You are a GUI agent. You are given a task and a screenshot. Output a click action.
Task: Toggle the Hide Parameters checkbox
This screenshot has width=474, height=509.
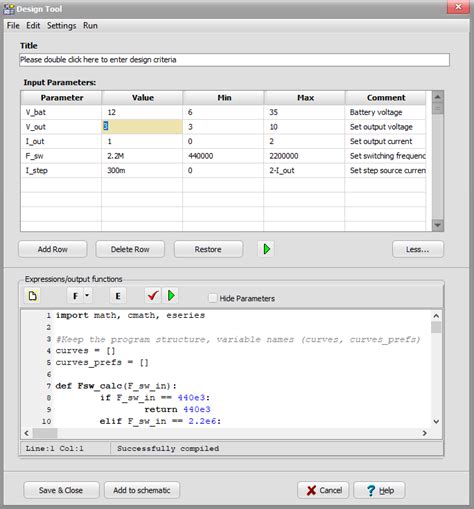[x=212, y=298]
